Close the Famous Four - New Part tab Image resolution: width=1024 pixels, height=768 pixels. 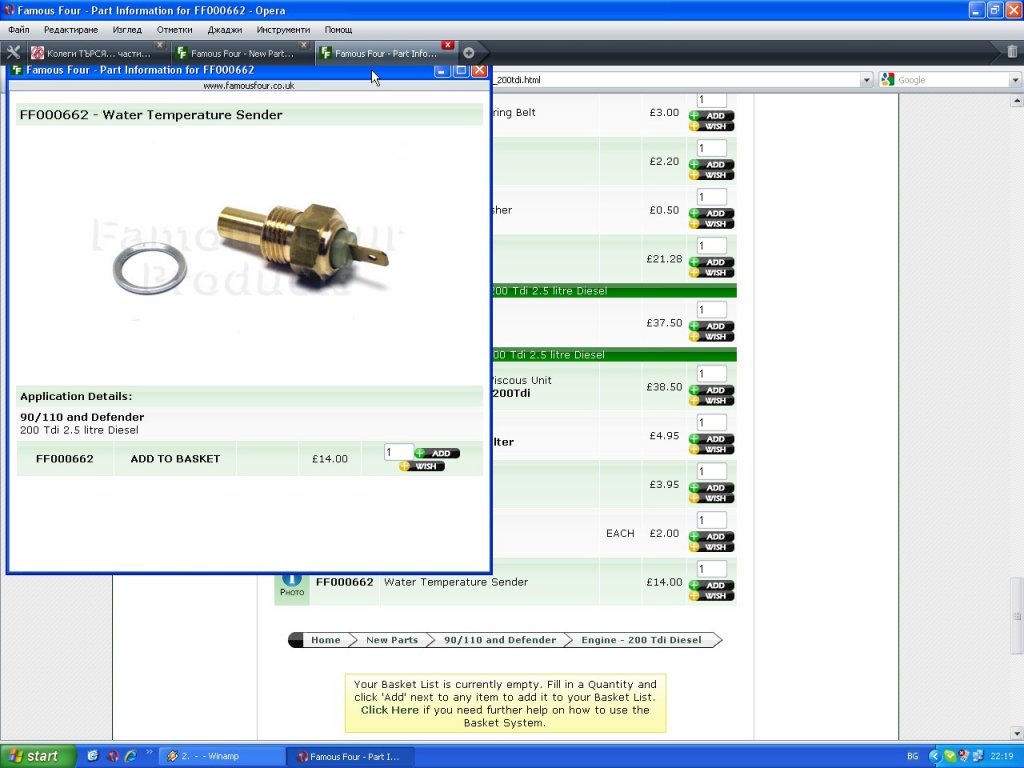(304, 45)
